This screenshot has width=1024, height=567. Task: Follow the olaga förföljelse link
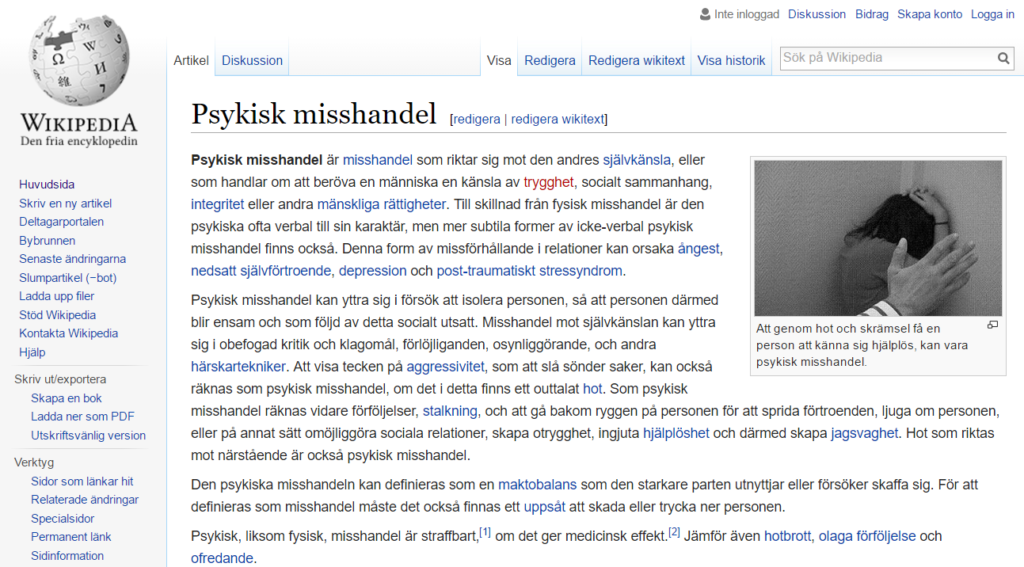click(x=867, y=537)
